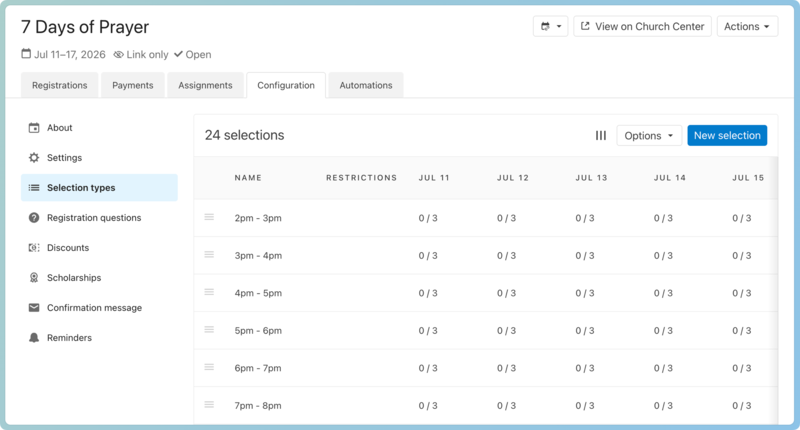Click Jul 11 count for 2pm - 3pm
This screenshot has width=800, height=430.
click(428, 218)
